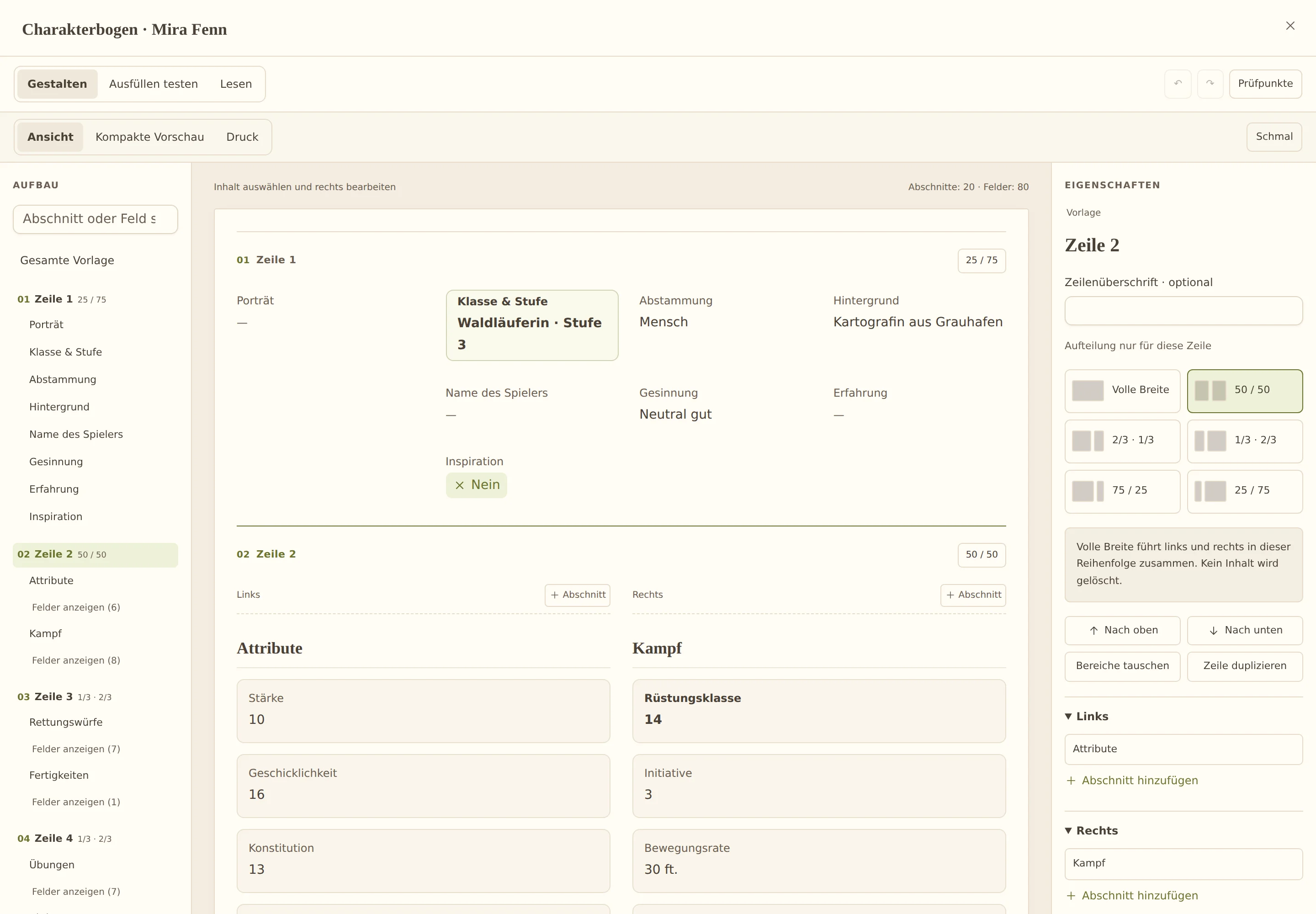
Task: Select 01 Zeile 1 in outline
Action: coord(95,299)
